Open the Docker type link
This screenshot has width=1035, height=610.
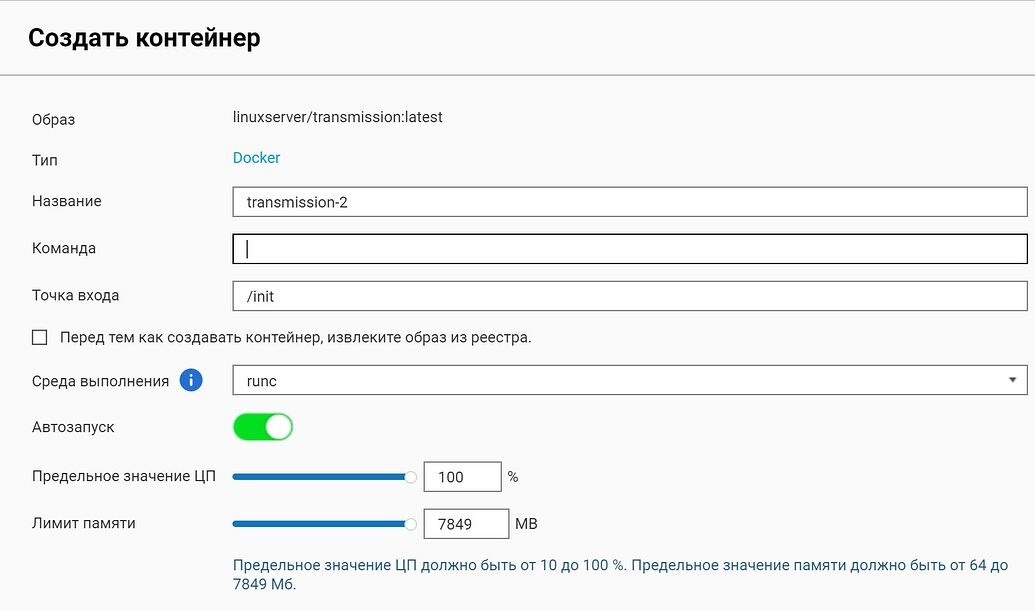coord(256,157)
